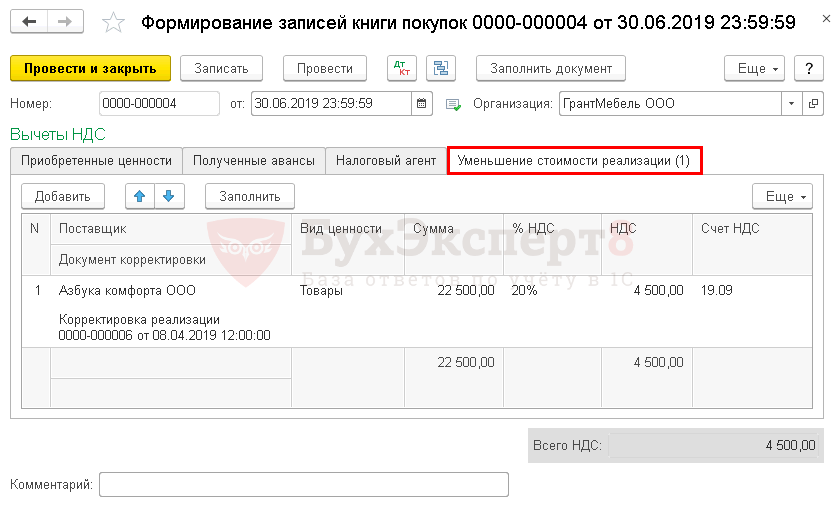Switch to Приобретенные ценности tab
The height and width of the screenshot is (506, 838).
tap(96, 161)
